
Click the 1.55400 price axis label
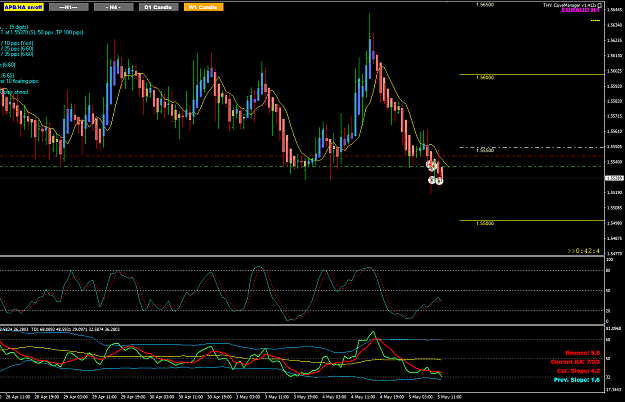pyautogui.click(x=614, y=162)
